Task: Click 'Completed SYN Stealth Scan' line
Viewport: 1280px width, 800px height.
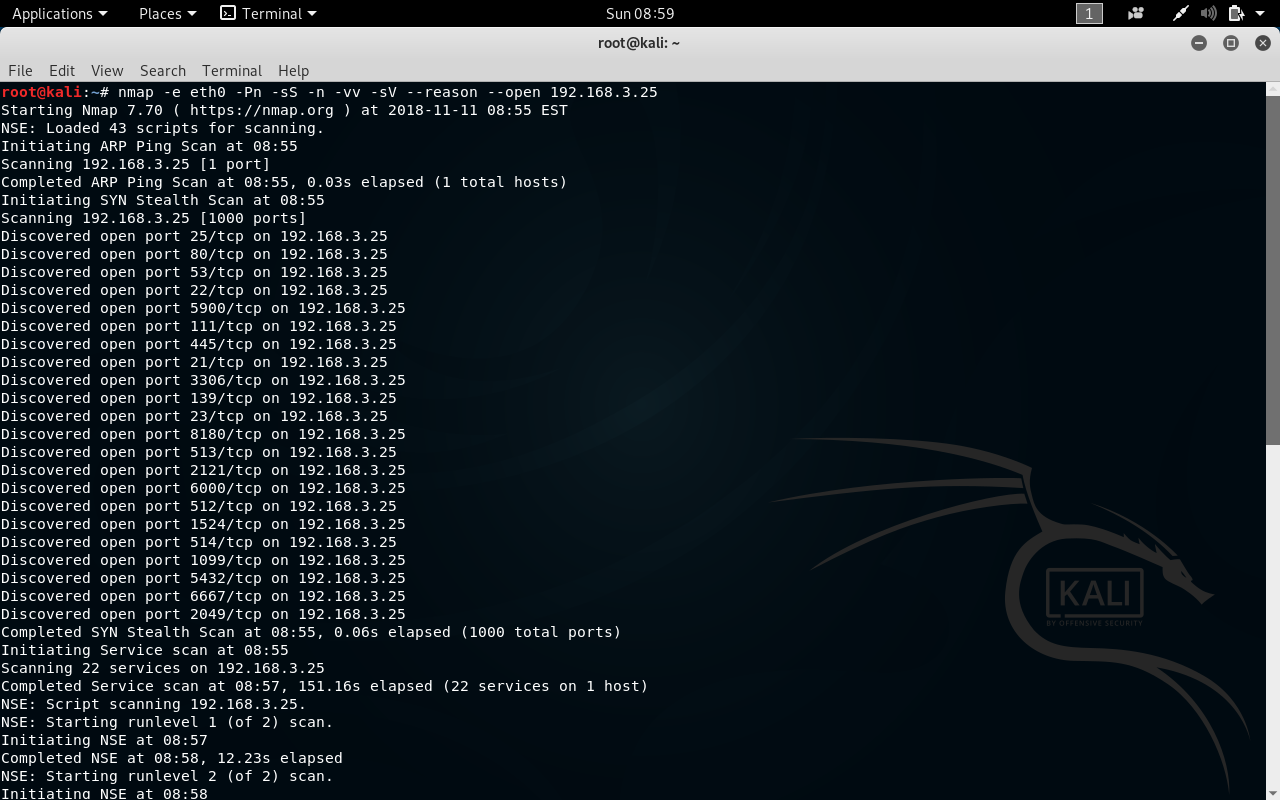Action: click(311, 632)
